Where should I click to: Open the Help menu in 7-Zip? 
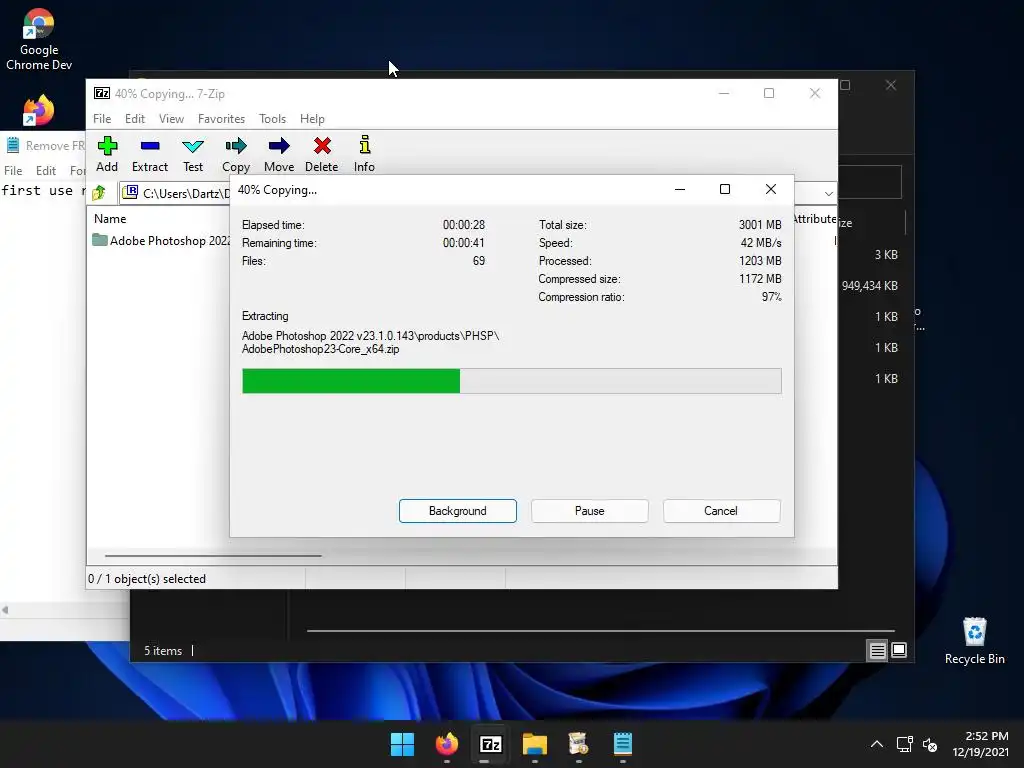point(312,119)
